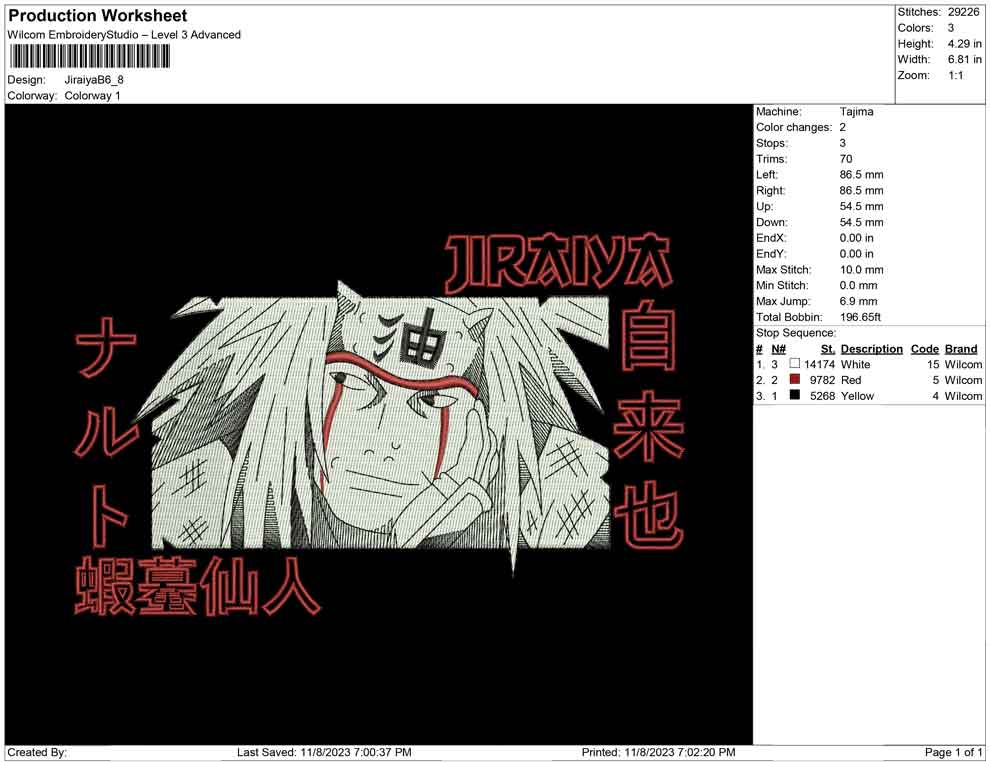Click the 'Left:' label in the machine details

[x=766, y=175]
